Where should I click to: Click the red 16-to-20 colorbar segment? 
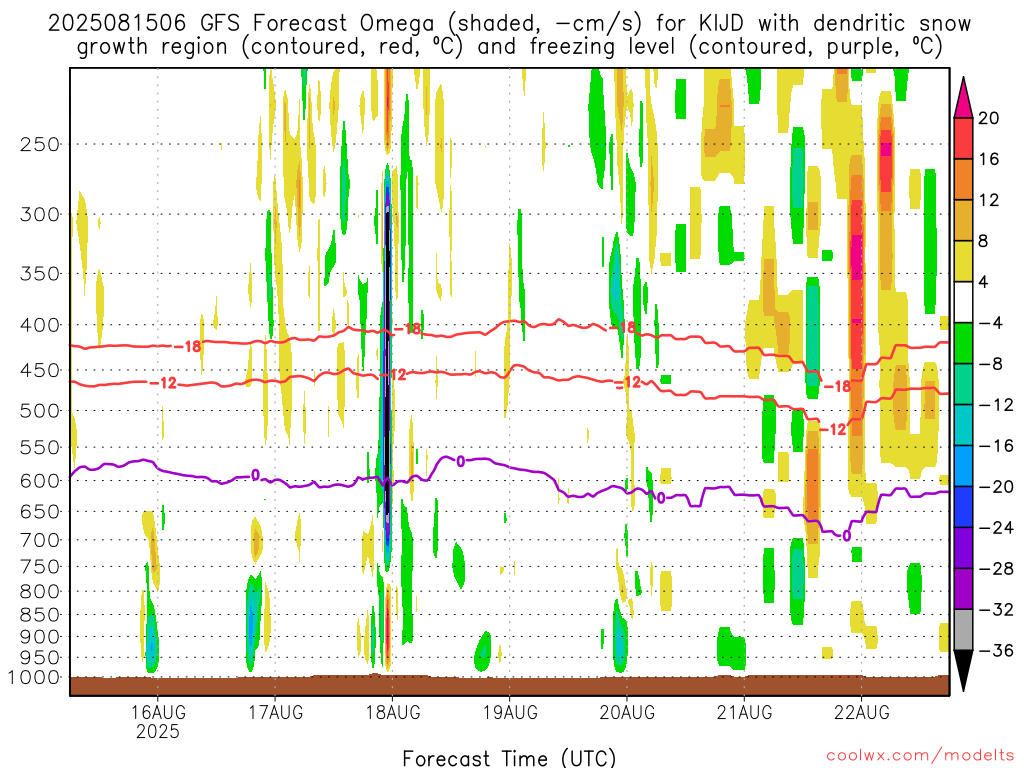pos(963,138)
